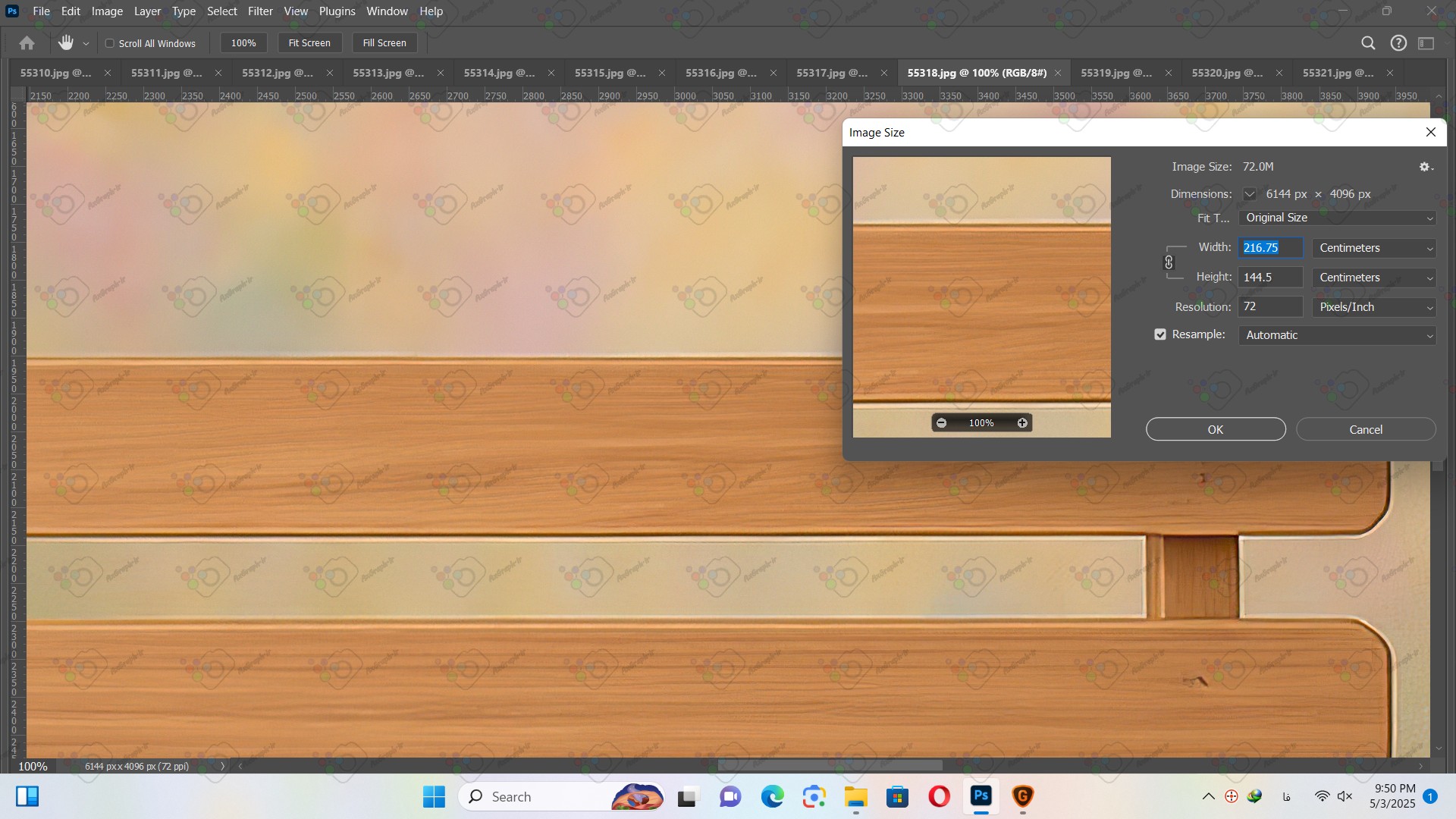
Task: Zoom out the Image Size preview
Action: 941,423
